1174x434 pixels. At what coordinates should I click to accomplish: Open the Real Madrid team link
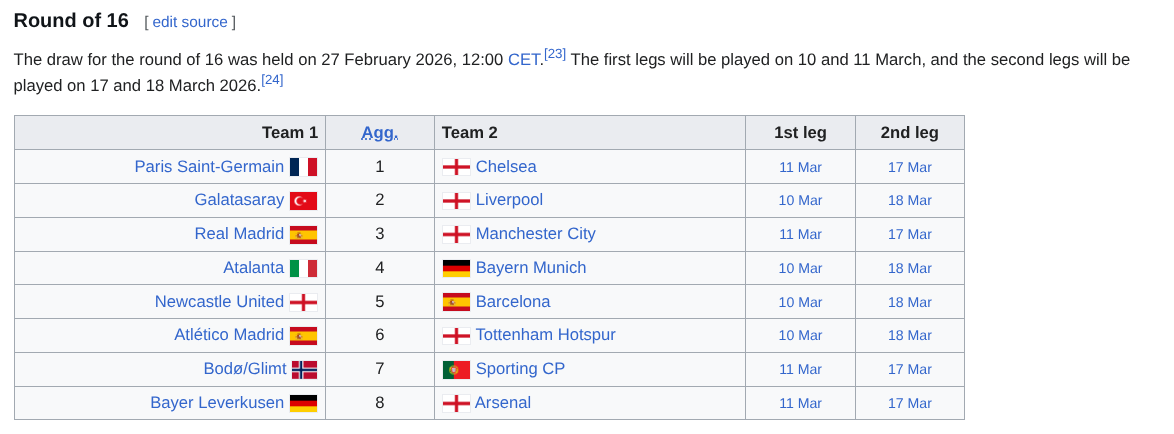[x=239, y=234]
